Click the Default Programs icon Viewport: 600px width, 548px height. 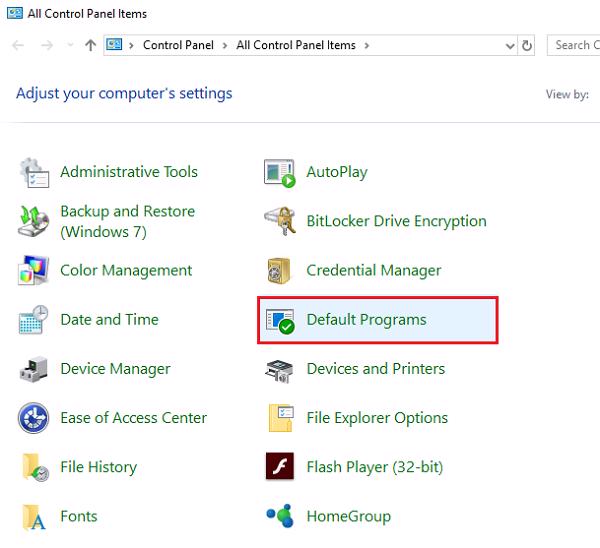(280, 321)
